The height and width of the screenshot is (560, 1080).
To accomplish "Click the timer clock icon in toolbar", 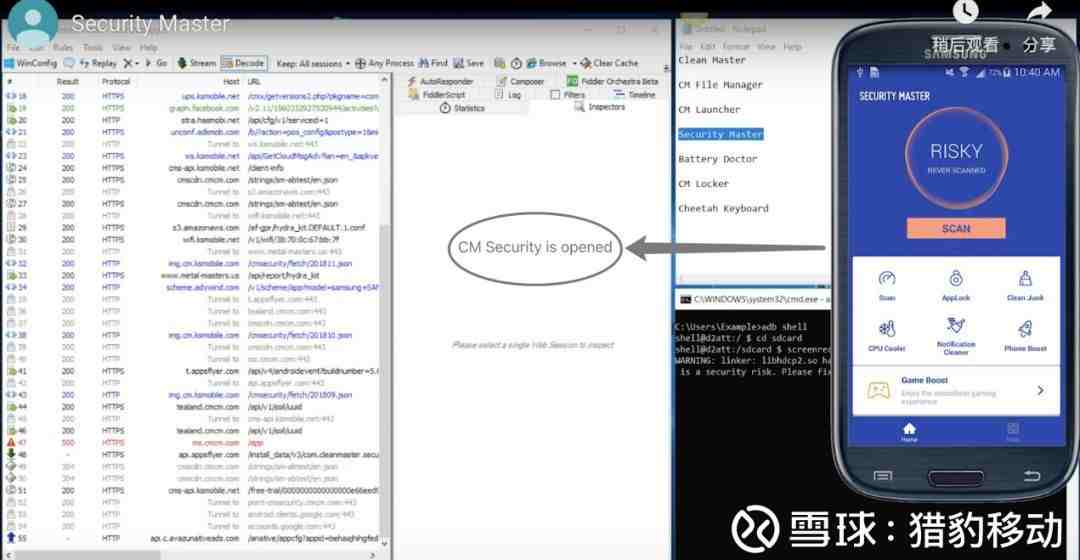I will click(517, 63).
